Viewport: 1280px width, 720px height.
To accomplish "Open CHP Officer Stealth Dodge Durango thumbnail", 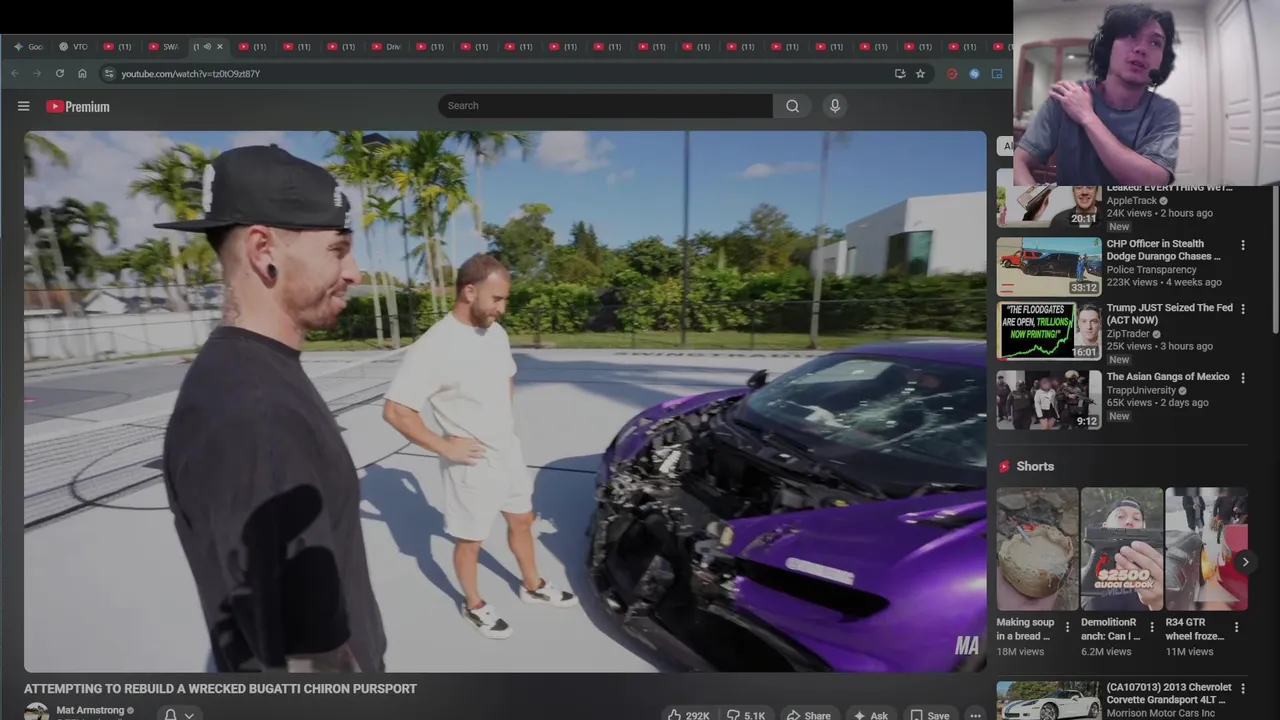I will coord(1048,266).
